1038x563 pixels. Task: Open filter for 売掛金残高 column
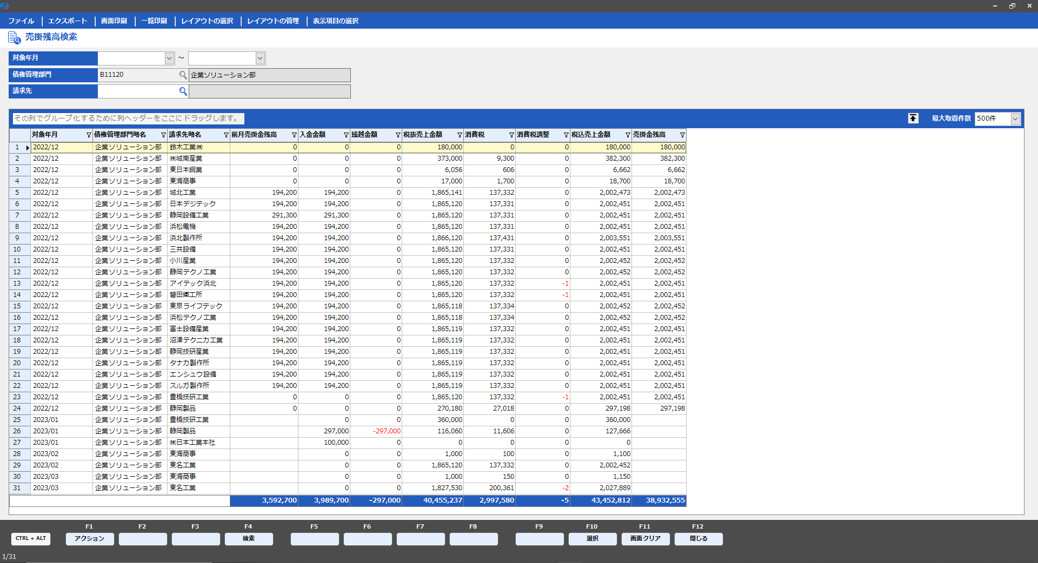(683, 135)
